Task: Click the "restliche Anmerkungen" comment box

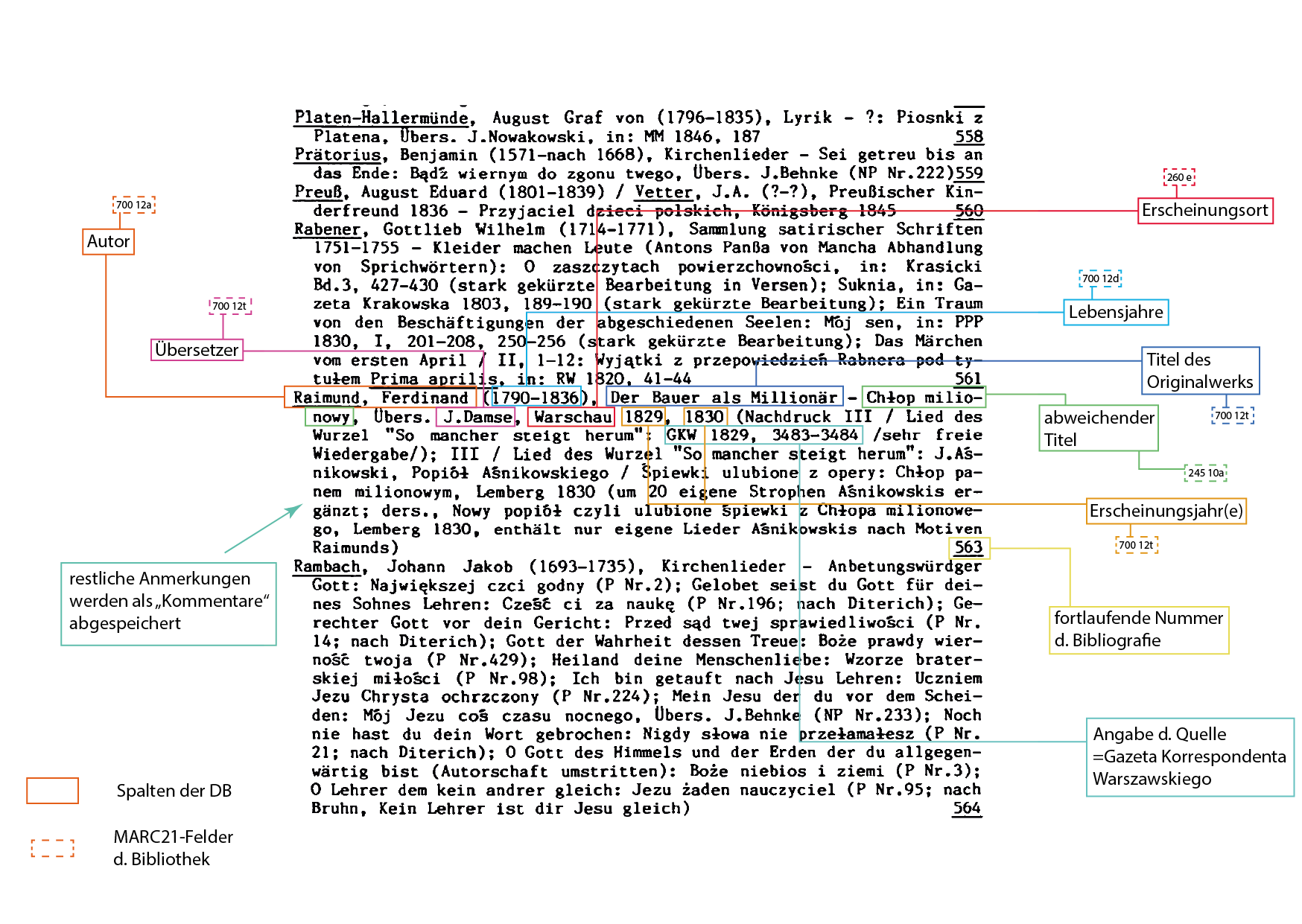Action: pos(168,604)
